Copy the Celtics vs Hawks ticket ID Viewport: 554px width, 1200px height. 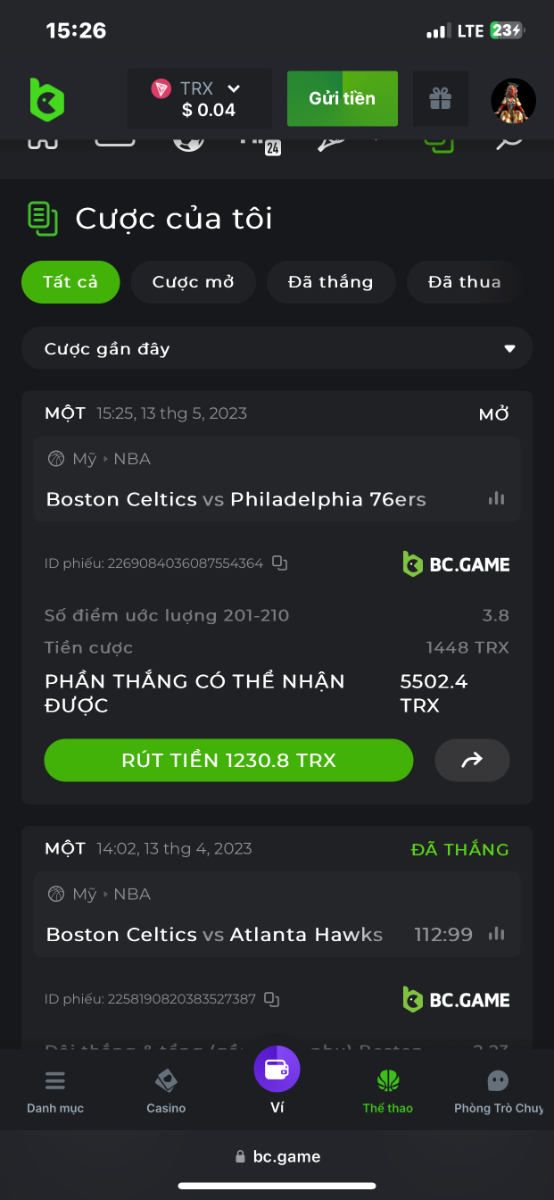(272, 999)
